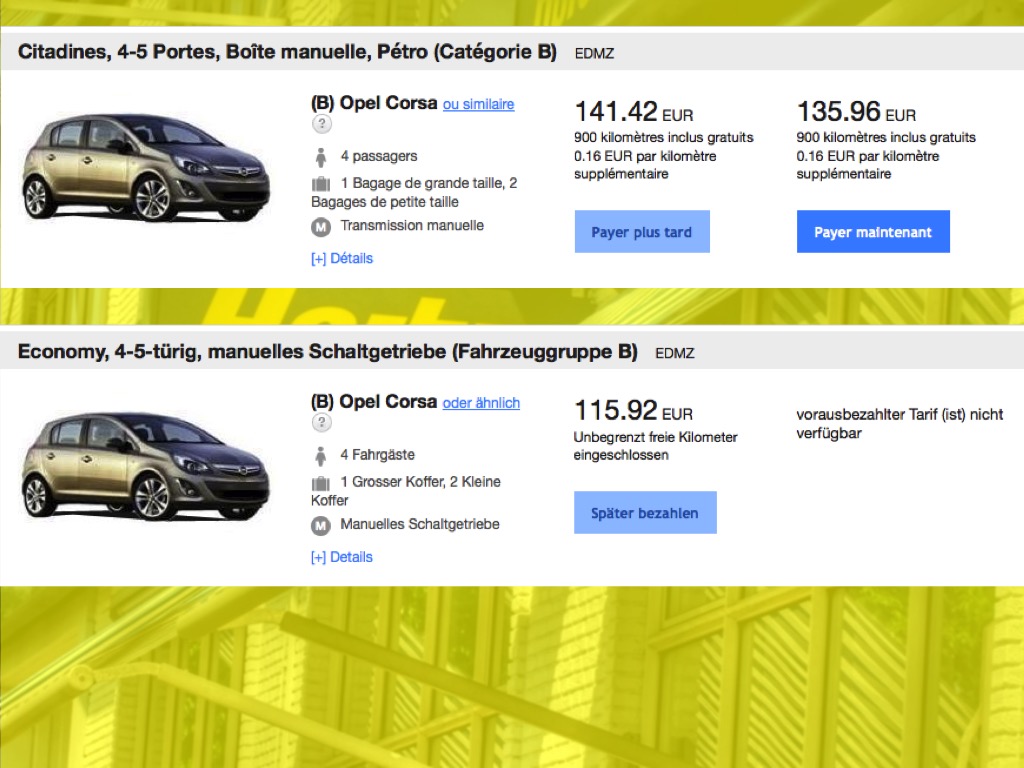Click the suitcase icon beside "1 Grosser Koffer"
Viewport: 1024px width, 768px height.
pos(321,483)
